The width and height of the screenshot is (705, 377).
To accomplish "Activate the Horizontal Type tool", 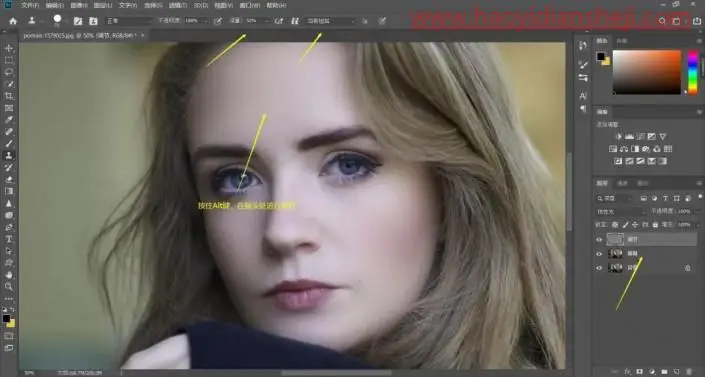I will 9,239.
